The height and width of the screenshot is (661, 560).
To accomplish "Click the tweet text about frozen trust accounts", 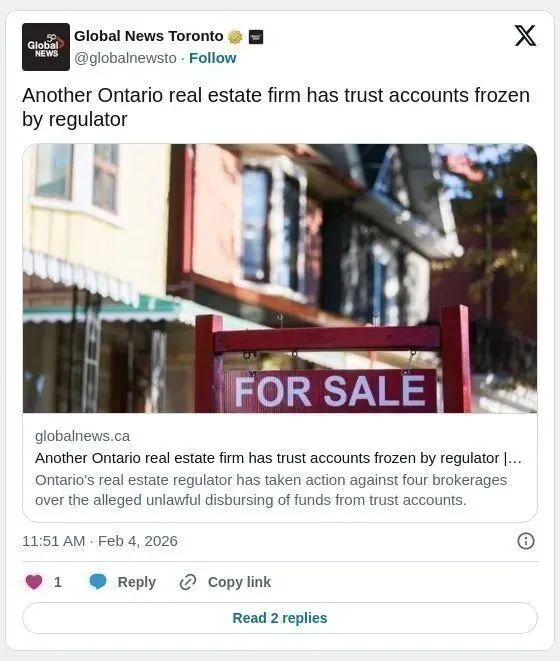I will [x=276, y=107].
